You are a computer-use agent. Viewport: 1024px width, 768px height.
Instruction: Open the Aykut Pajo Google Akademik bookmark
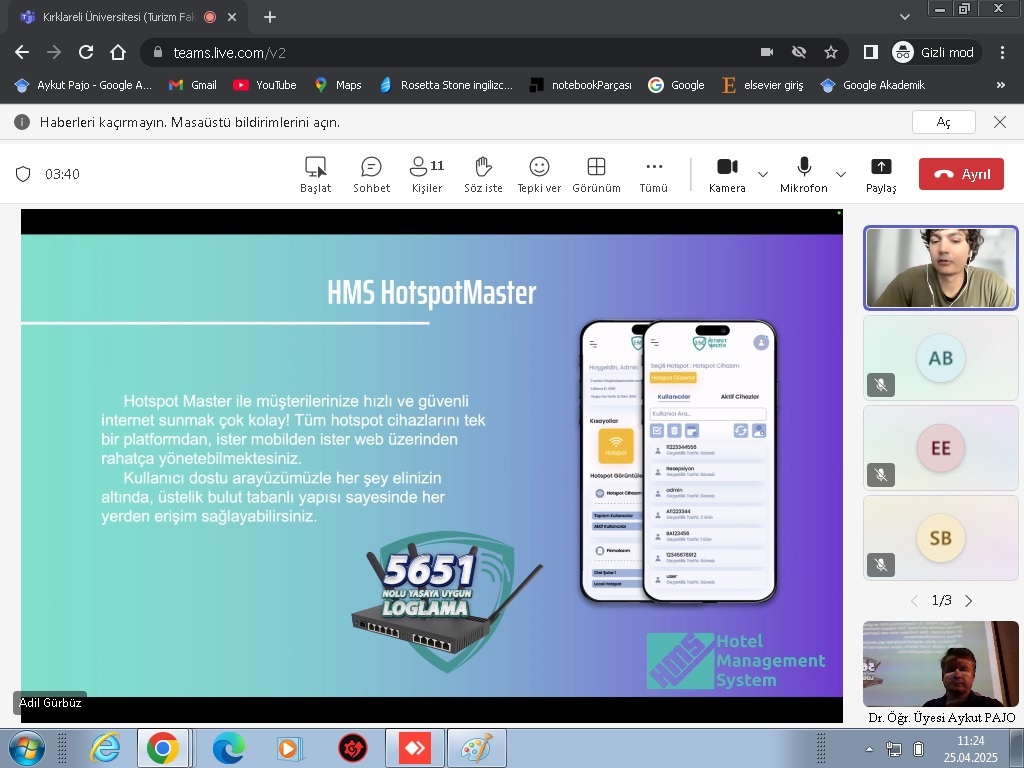tap(83, 85)
